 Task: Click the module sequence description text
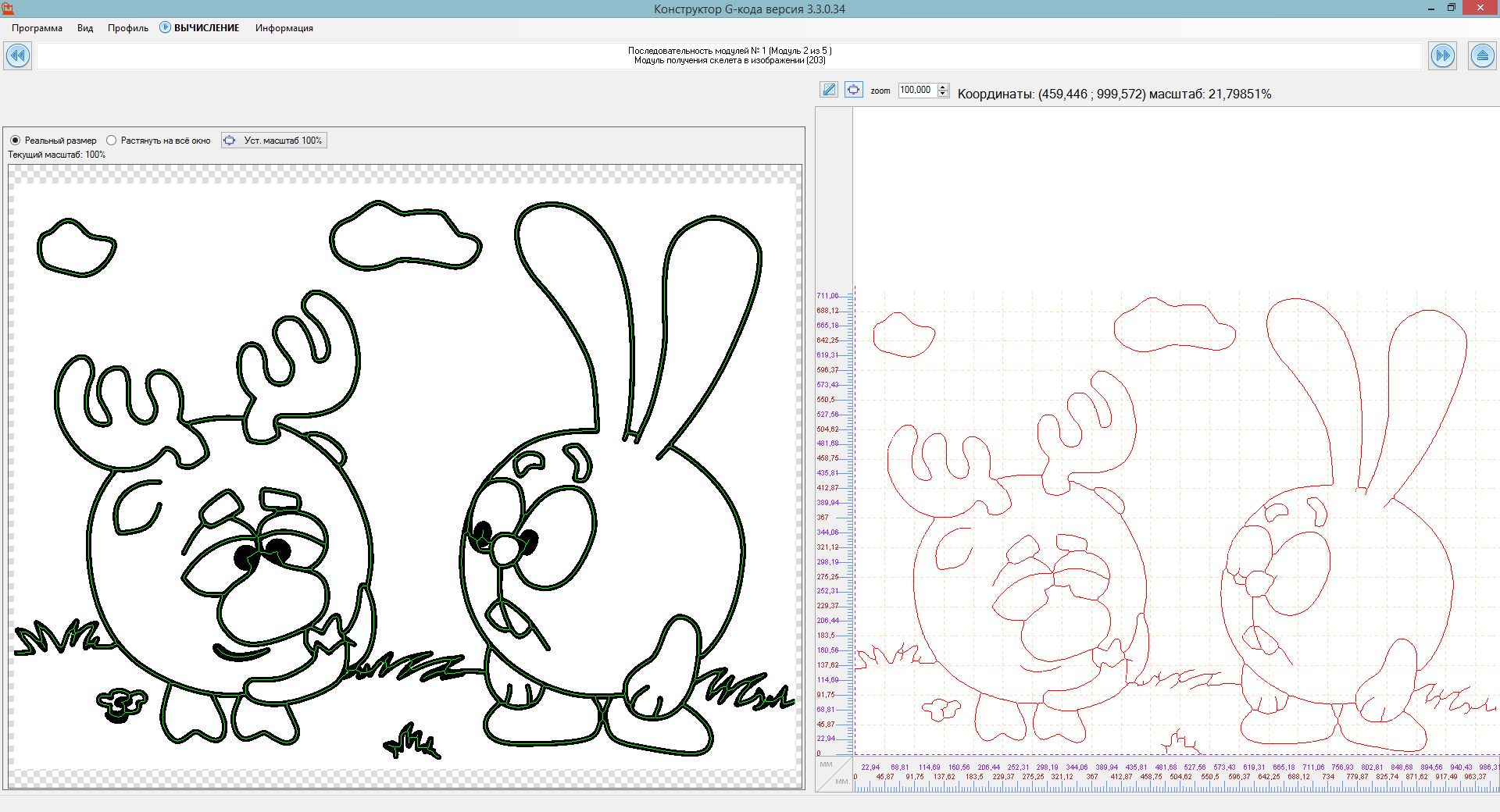tap(730, 55)
